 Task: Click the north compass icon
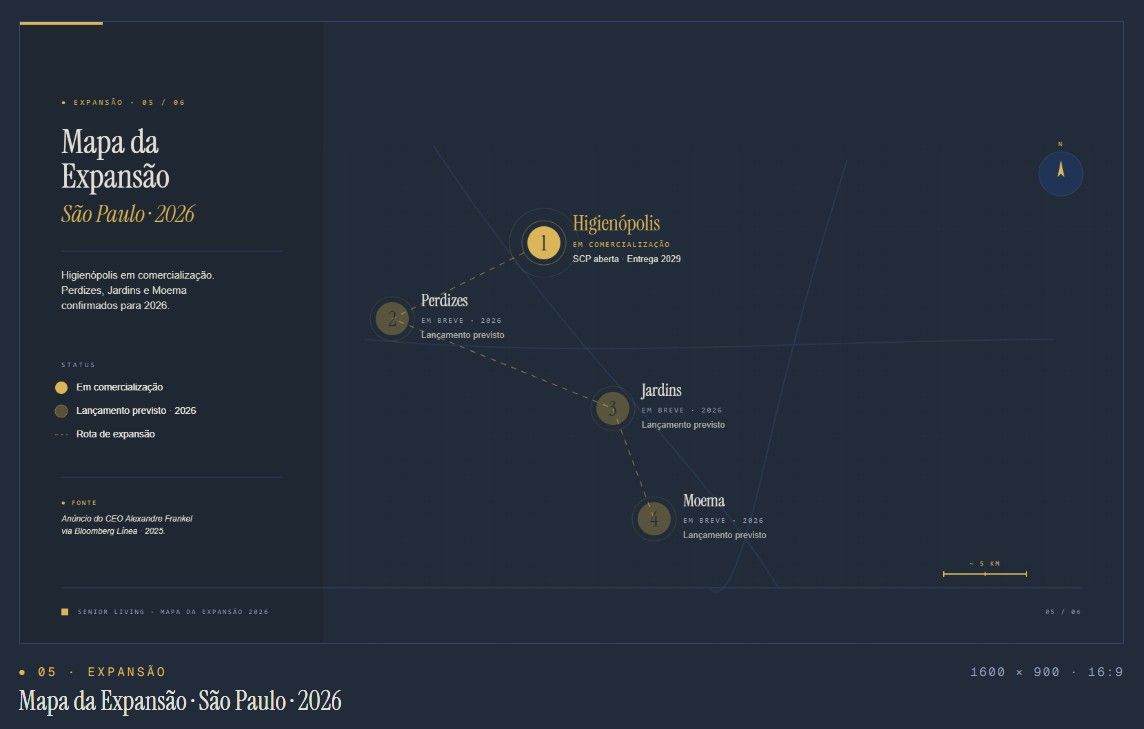pyautogui.click(x=1061, y=174)
